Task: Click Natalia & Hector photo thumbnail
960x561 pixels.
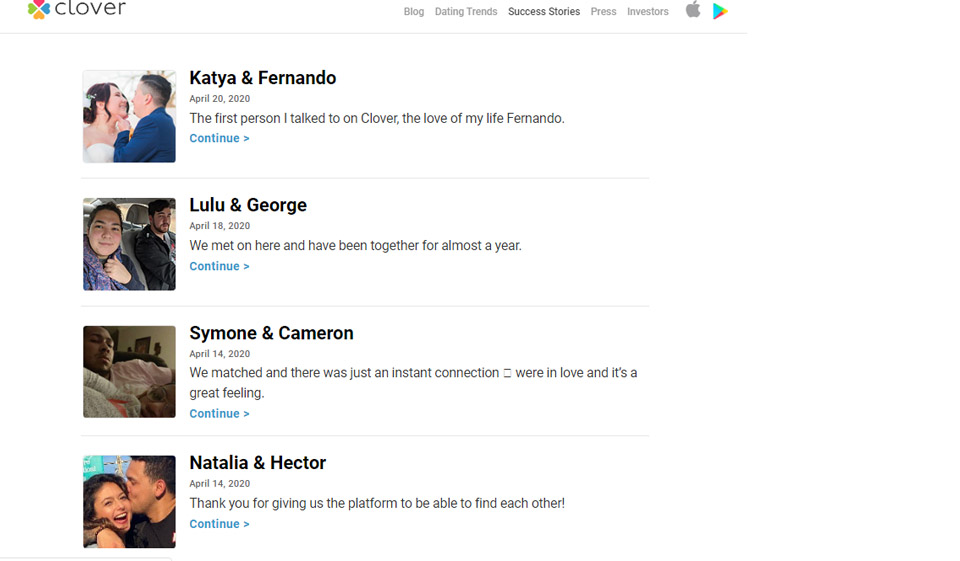Action: [129, 501]
